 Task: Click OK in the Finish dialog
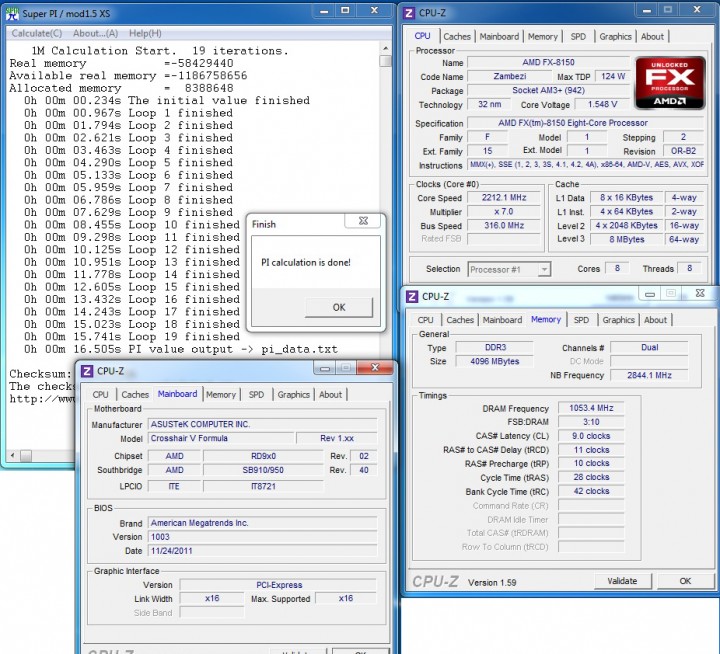click(x=339, y=307)
